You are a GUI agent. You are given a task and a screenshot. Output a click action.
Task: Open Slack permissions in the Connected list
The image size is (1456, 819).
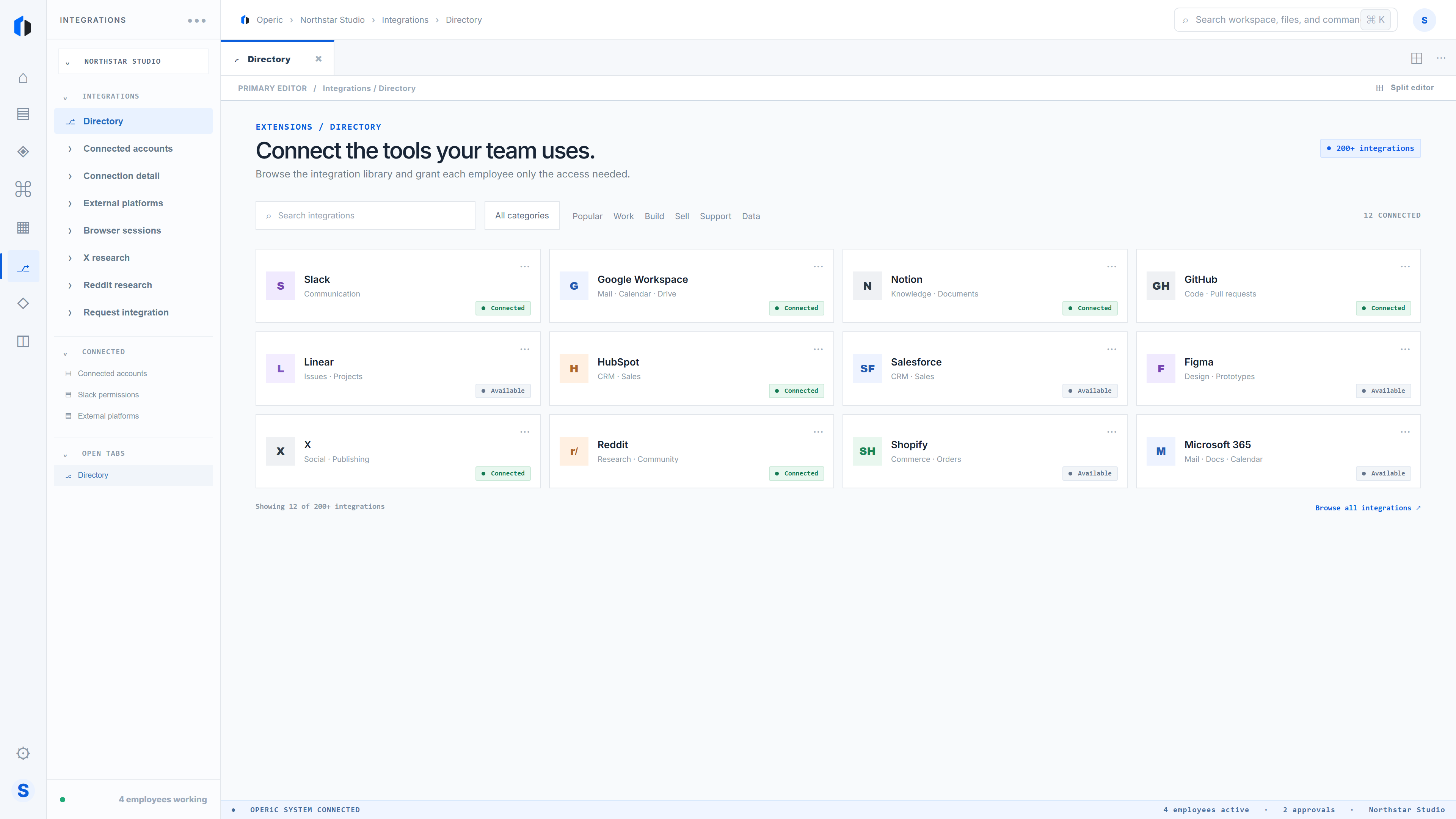[x=108, y=394]
